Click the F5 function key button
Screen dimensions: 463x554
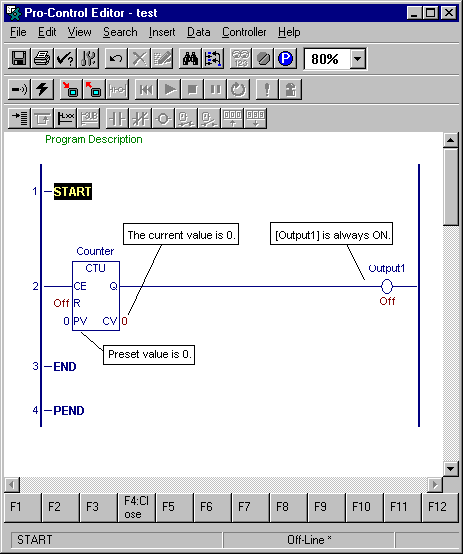click(x=175, y=507)
